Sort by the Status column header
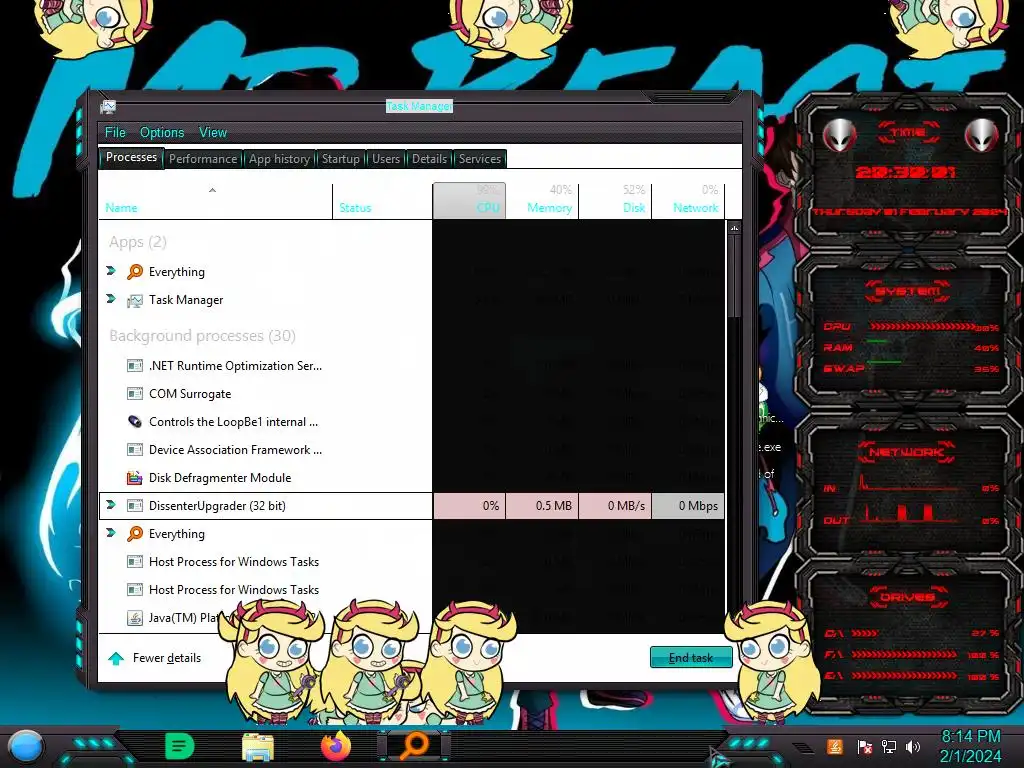 (382, 201)
